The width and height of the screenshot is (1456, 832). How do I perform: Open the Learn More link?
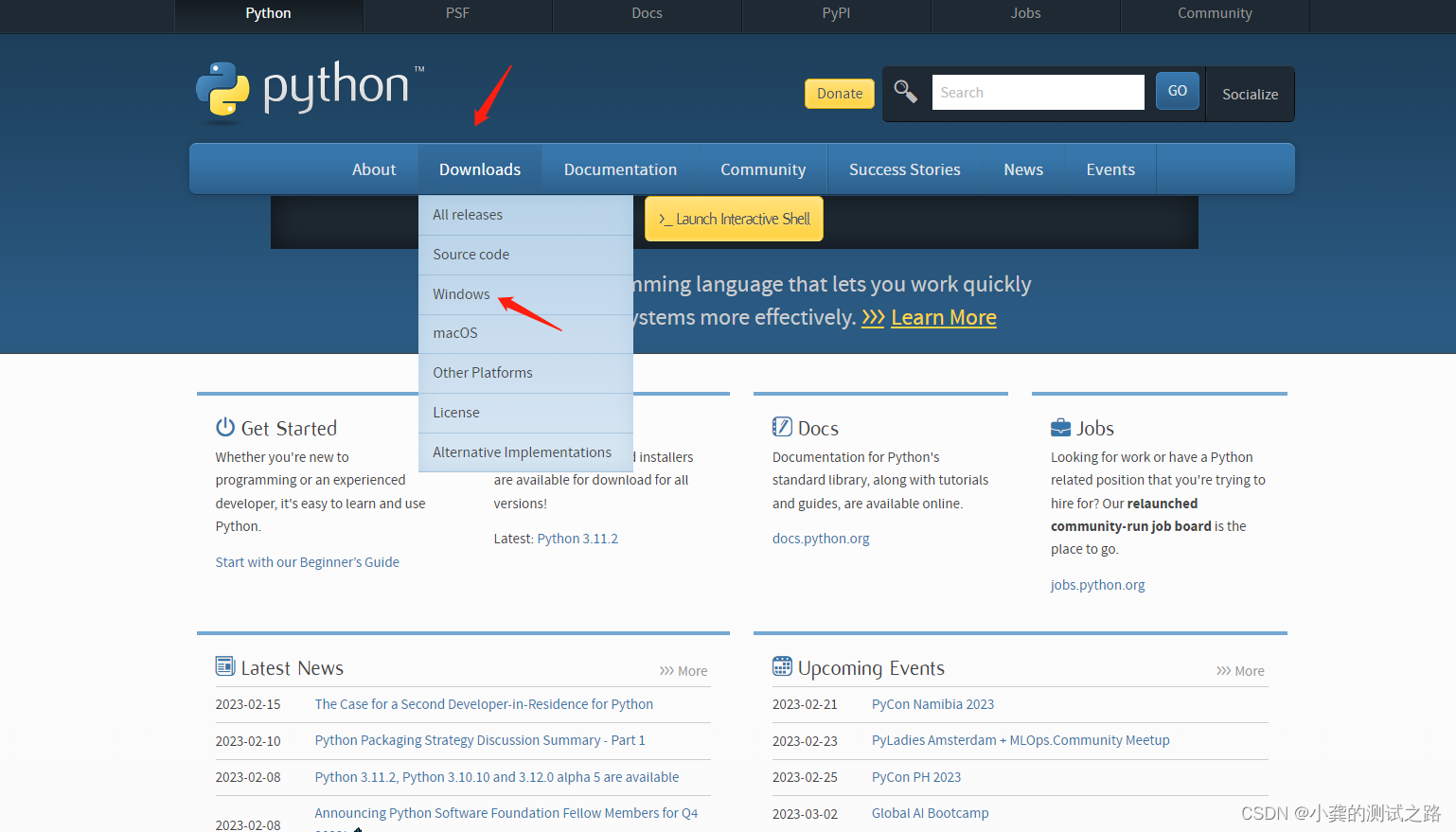click(943, 317)
